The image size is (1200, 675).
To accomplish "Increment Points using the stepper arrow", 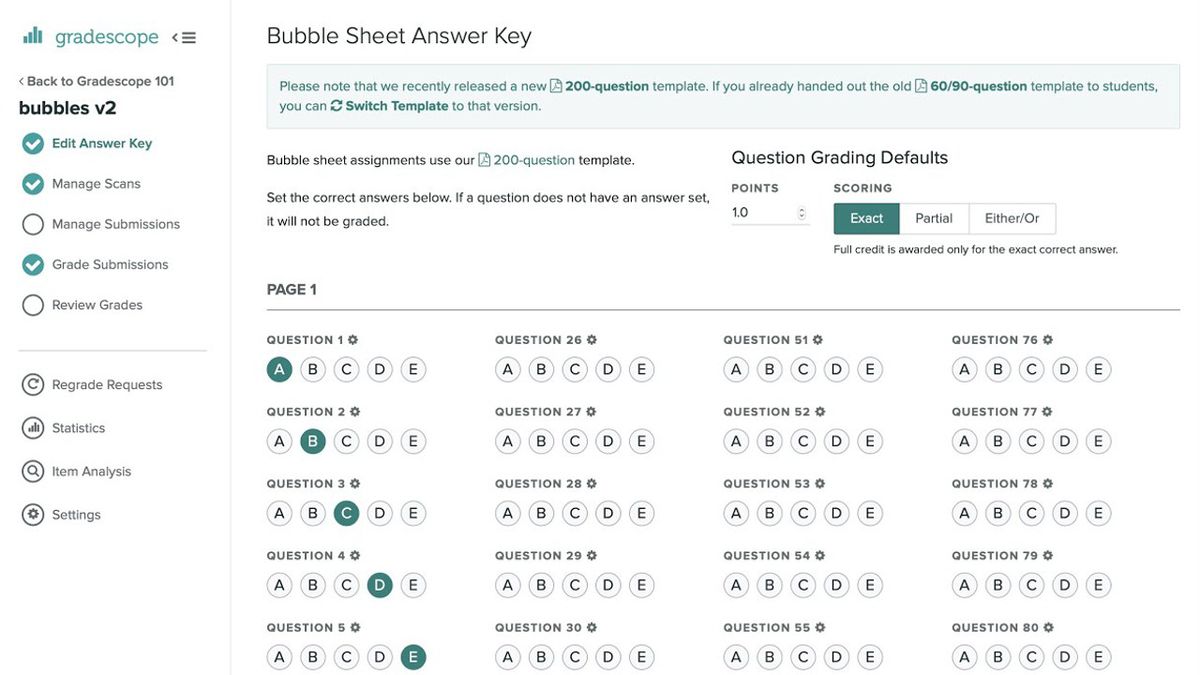I will pyautogui.click(x=801, y=207).
